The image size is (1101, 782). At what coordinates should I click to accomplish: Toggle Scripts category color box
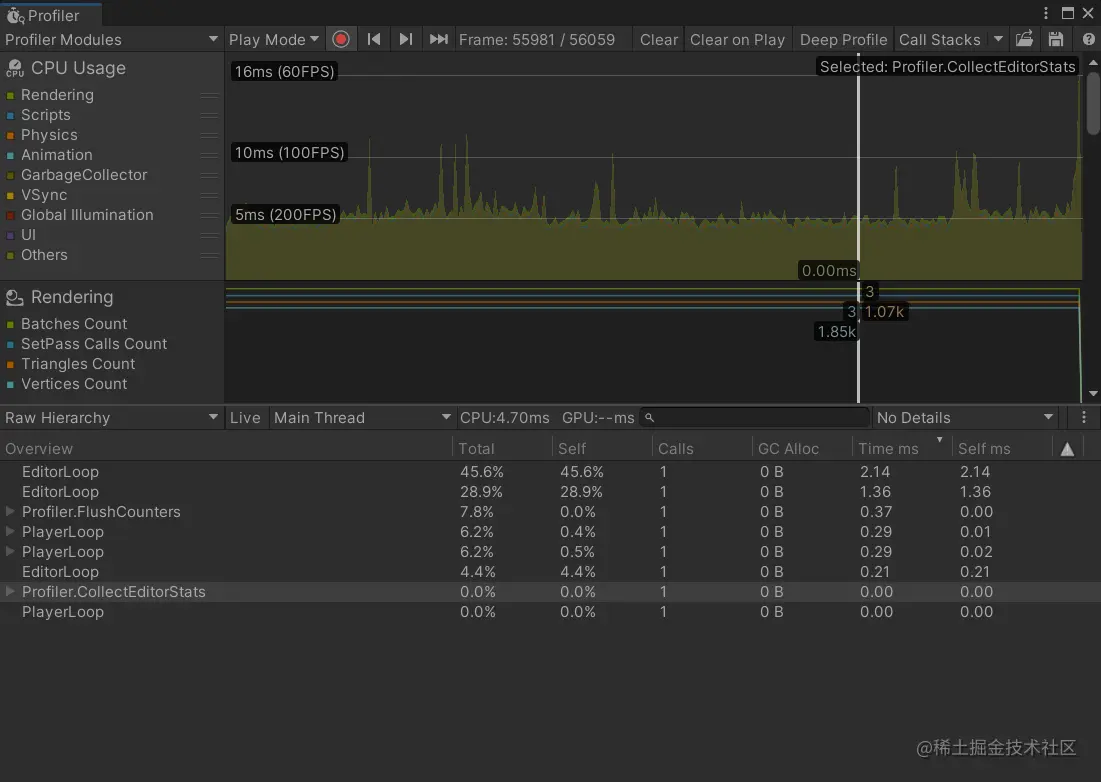pyautogui.click(x=11, y=115)
